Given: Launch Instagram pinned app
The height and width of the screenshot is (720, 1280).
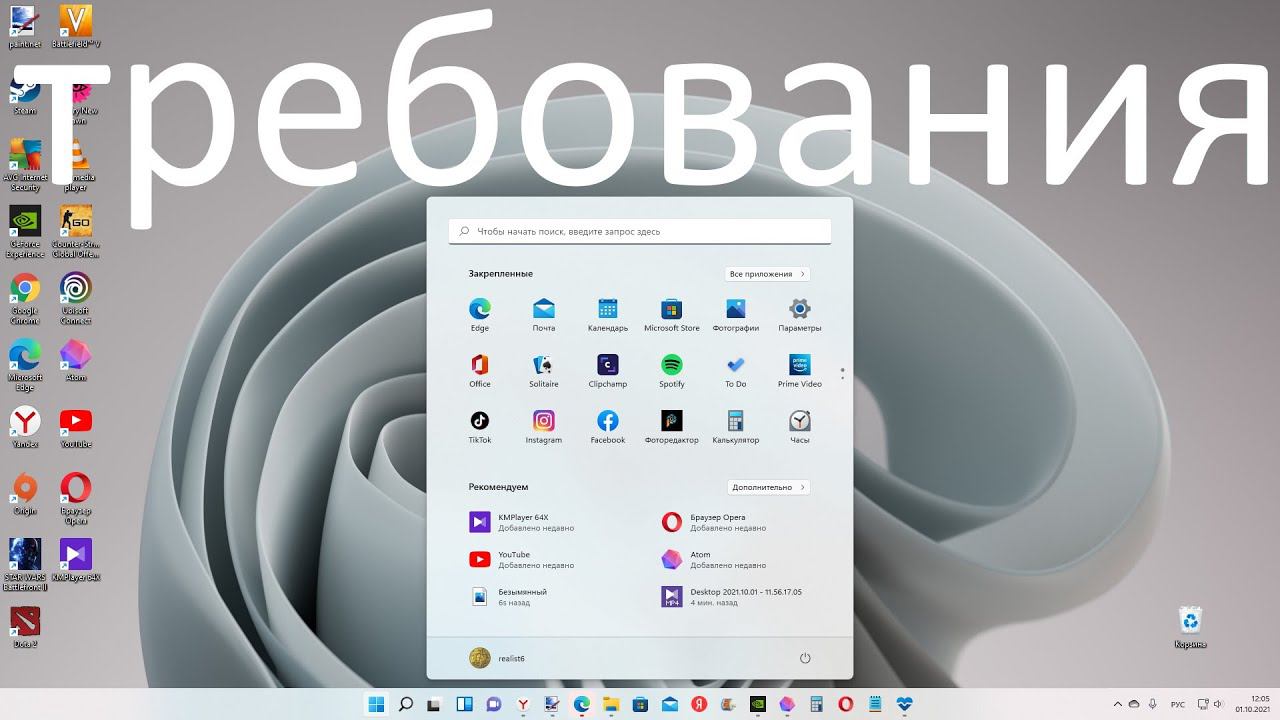Looking at the screenshot, I should [x=543, y=426].
